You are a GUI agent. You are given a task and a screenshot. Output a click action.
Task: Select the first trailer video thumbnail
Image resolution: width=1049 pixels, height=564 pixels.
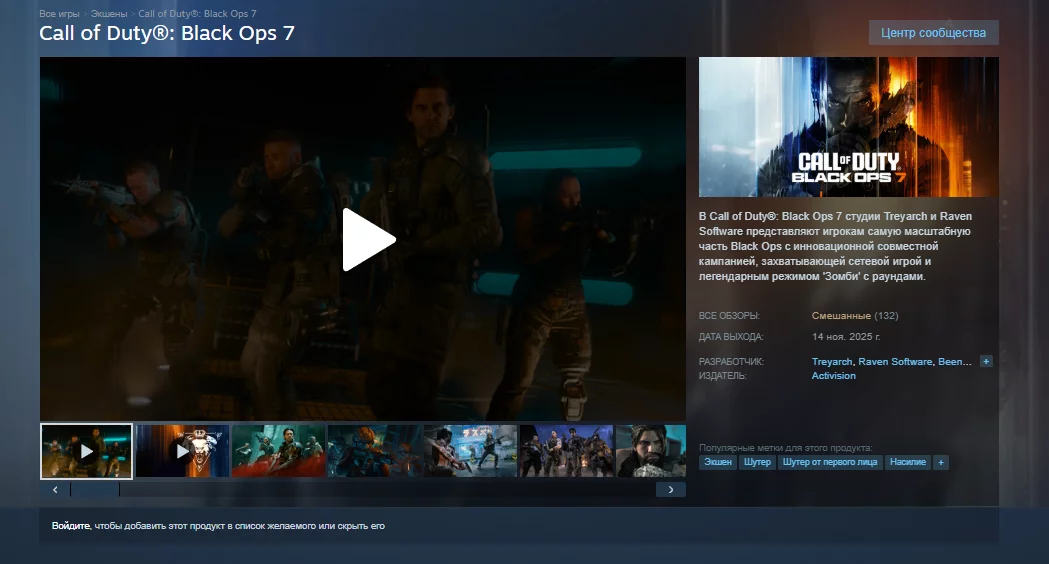click(x=86, y=451)
